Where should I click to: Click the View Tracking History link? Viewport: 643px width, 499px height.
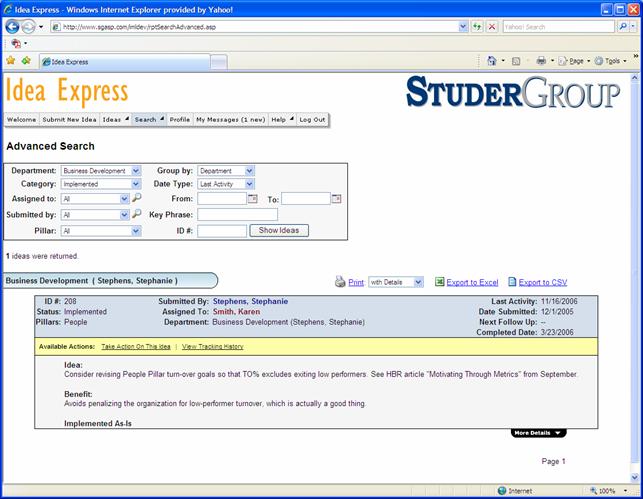212,346
